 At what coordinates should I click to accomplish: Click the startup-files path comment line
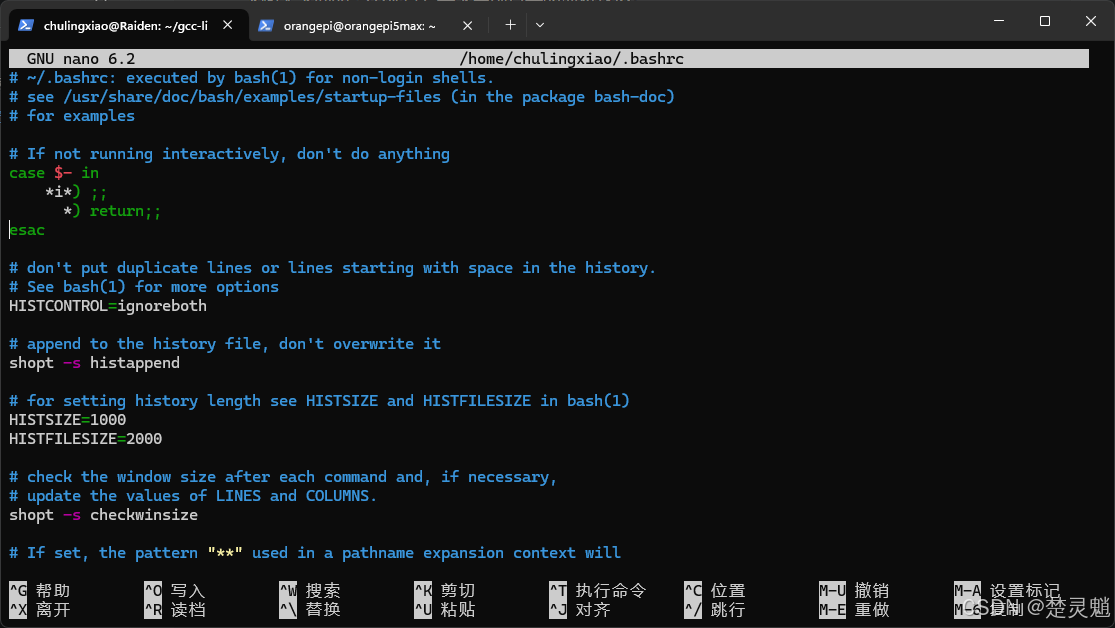coord(342,97)
